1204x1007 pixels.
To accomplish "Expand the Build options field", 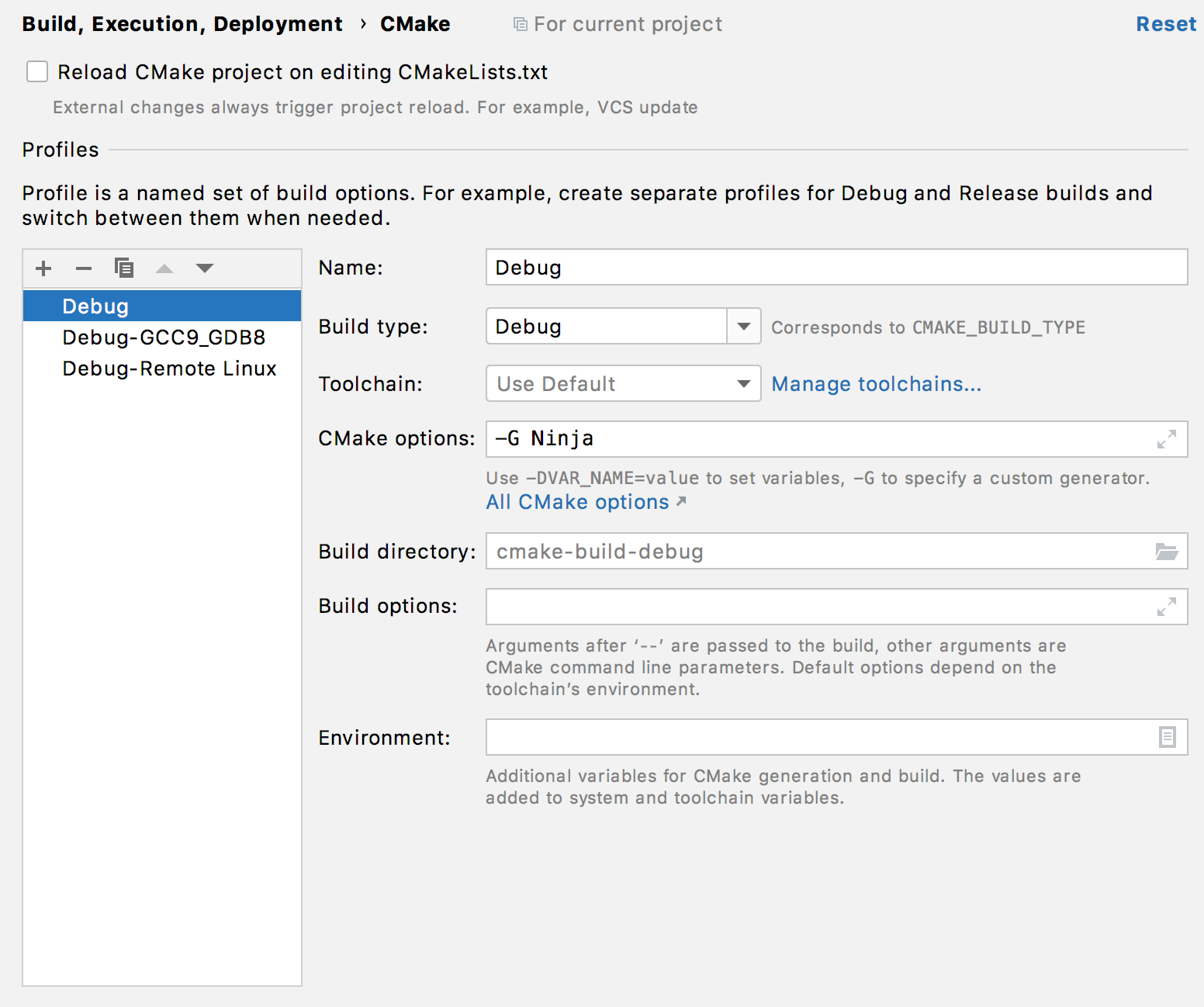I will coord(1166,607).
